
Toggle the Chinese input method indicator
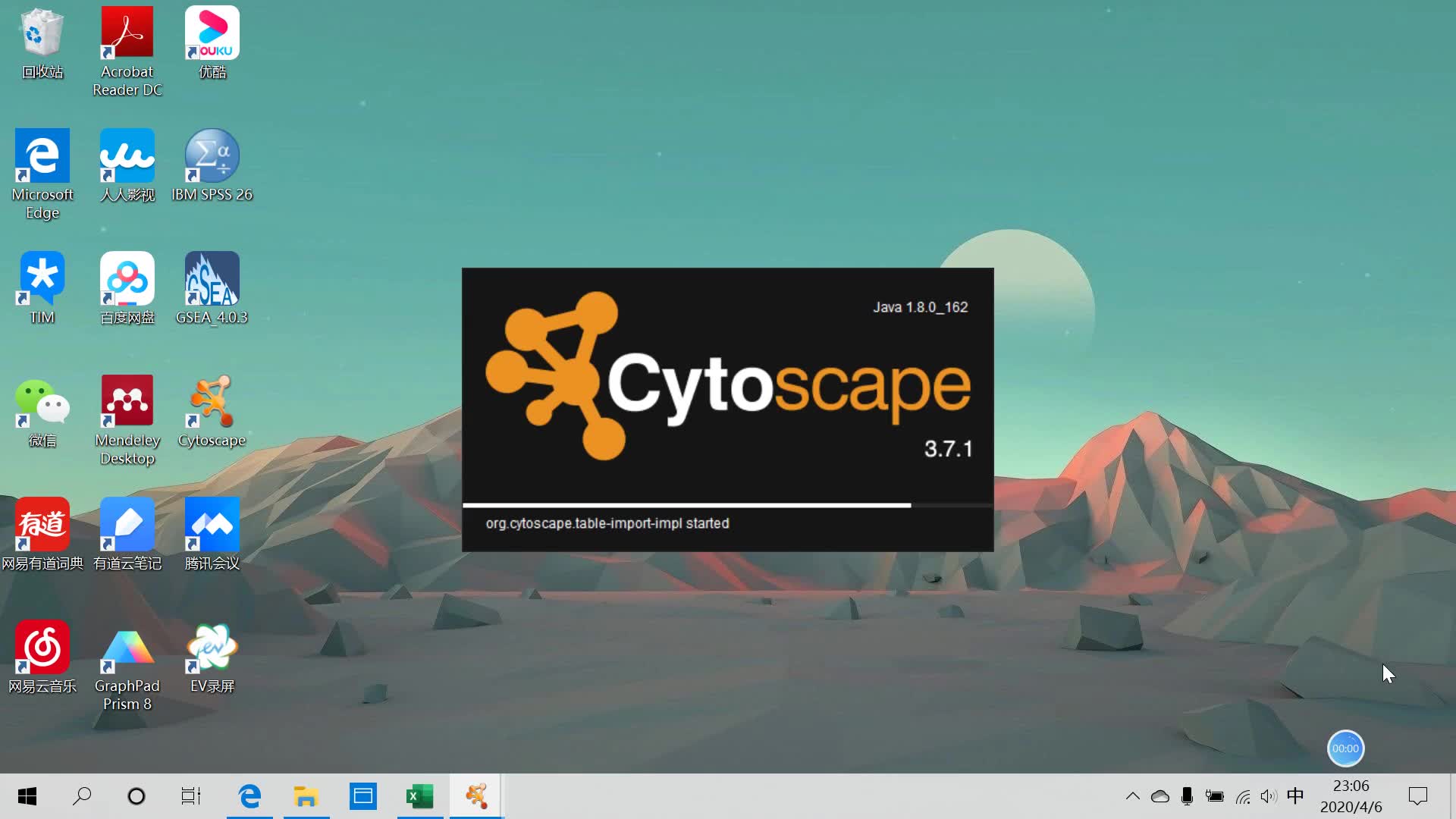[x=1295, y=796]
